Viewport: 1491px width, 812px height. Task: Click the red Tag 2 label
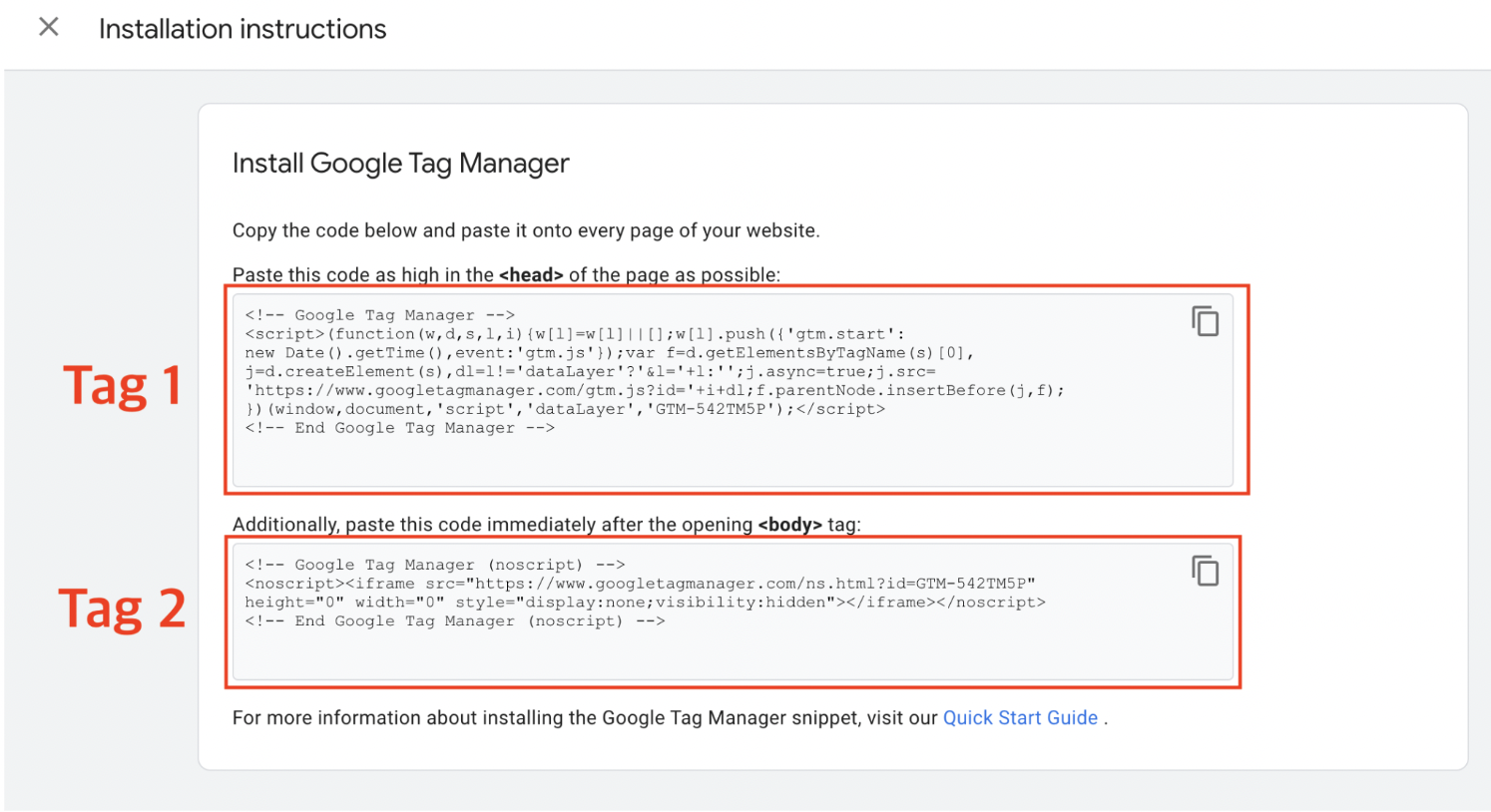(x=122, y=609)
